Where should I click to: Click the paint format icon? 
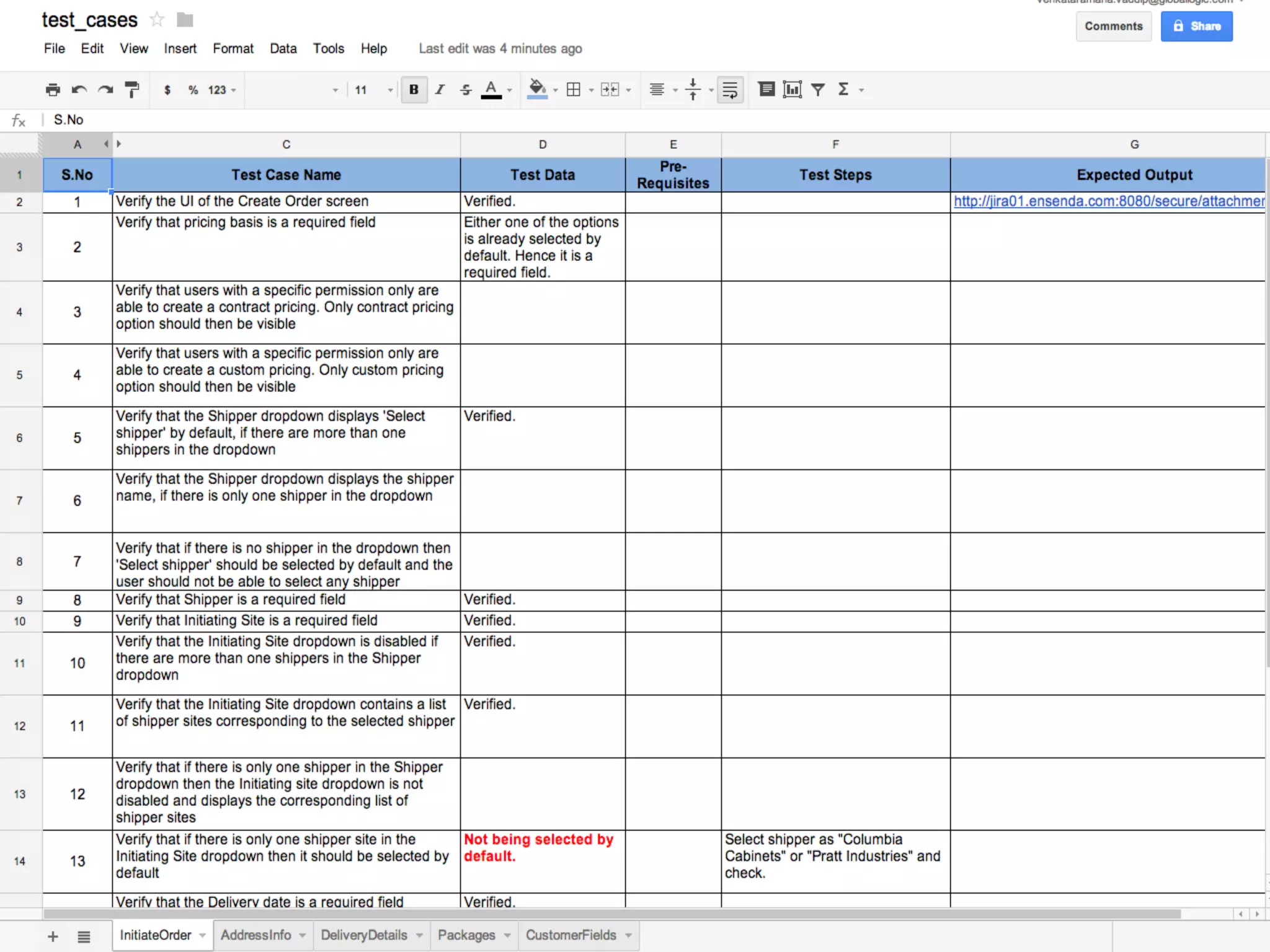tap(132, 90)
